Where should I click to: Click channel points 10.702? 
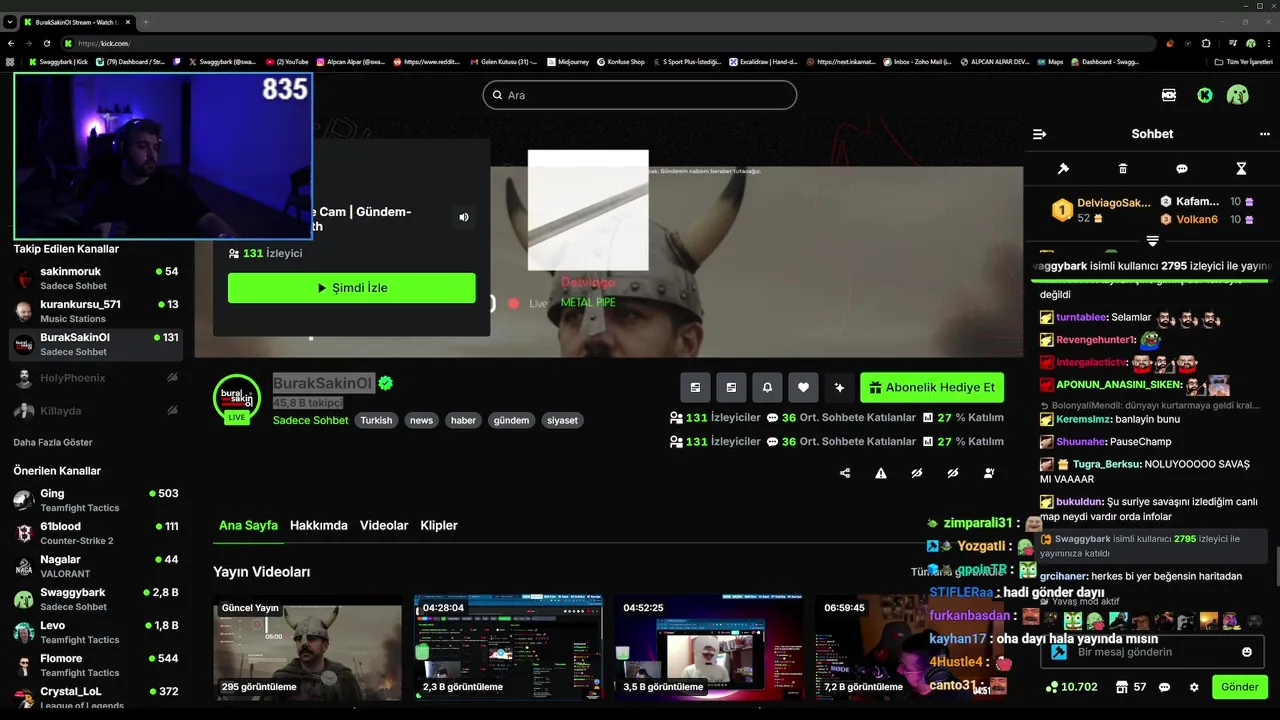click(1071, 687)
